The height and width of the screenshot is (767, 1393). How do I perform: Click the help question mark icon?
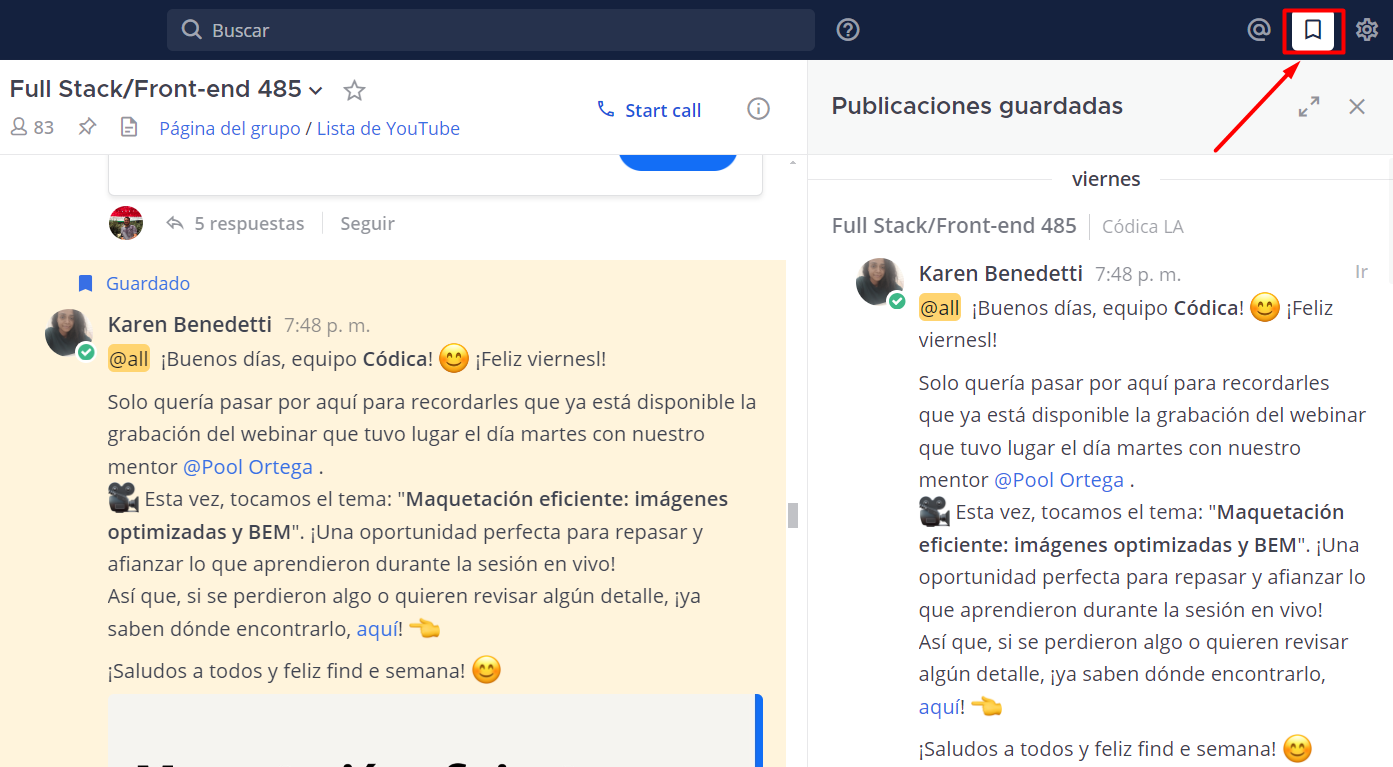(847, 29)
